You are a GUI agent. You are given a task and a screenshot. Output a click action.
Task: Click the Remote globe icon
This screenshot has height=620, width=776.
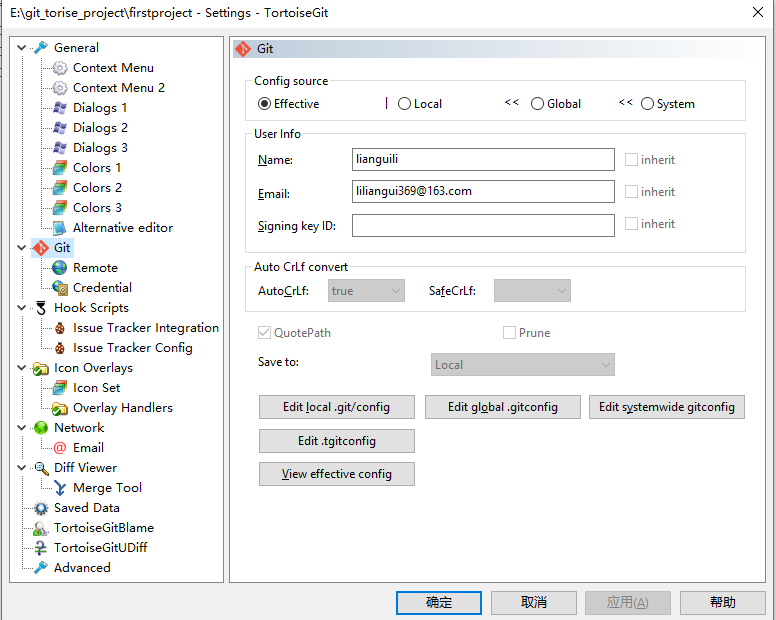pyautogui.click(x=60, y=268)
